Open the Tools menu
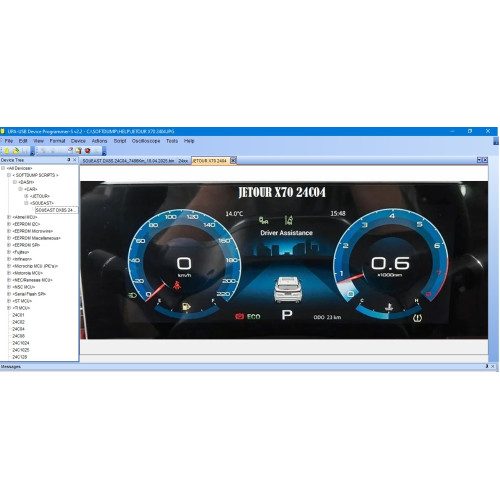 [172, 141]
